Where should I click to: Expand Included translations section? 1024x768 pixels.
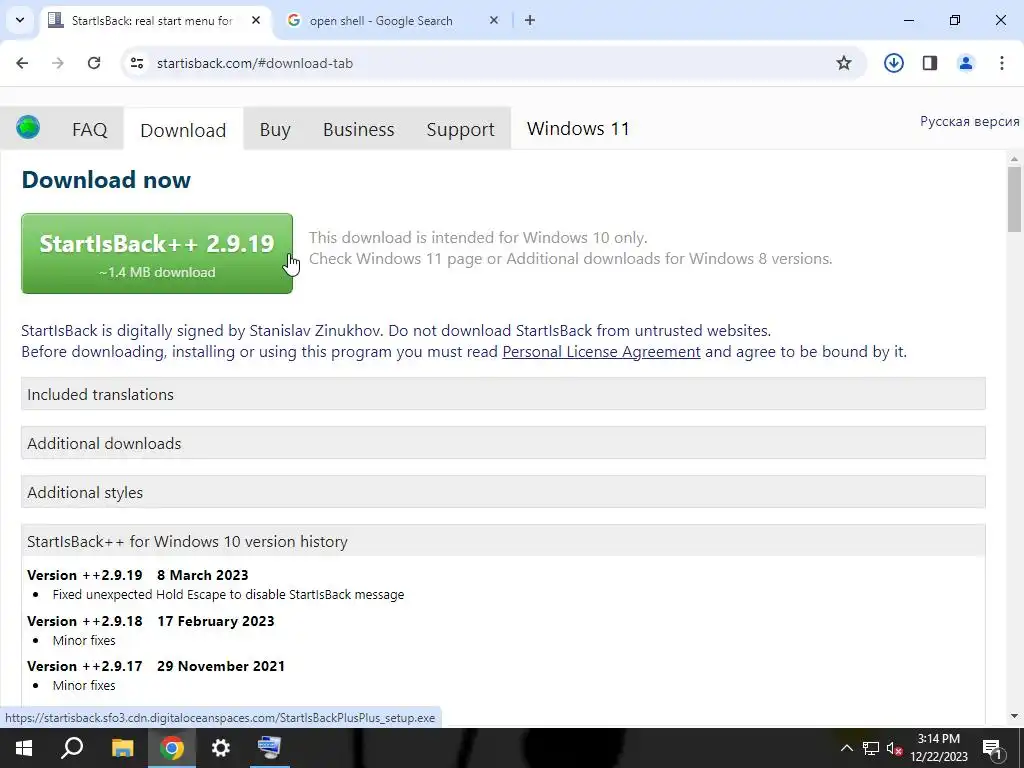click(503, 394)
